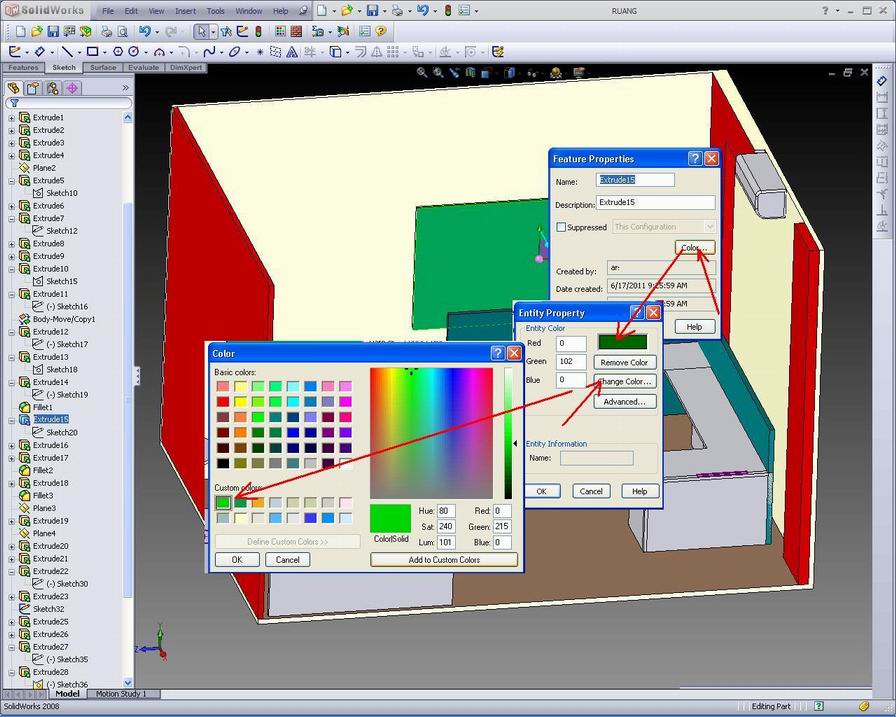Click the Remove Color button
Screen dimensions: 896x717
[x=624, y=362]
